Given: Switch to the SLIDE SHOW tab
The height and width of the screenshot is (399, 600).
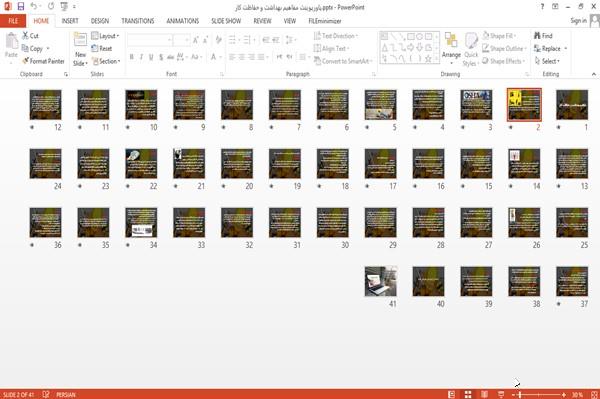Looking at the screenshot, I should click(x=226, y=21).
